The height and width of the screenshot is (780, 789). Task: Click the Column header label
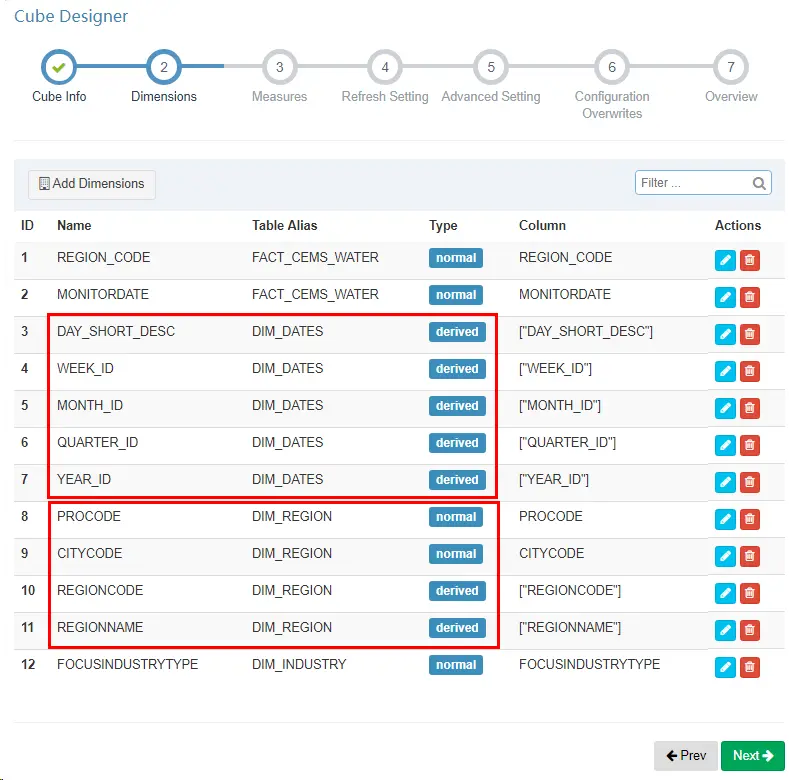tap(542, 225)
